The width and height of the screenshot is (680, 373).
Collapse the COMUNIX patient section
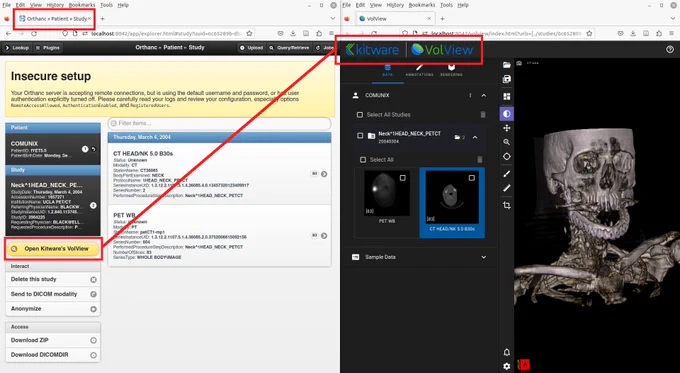click(x=484, y=95)
